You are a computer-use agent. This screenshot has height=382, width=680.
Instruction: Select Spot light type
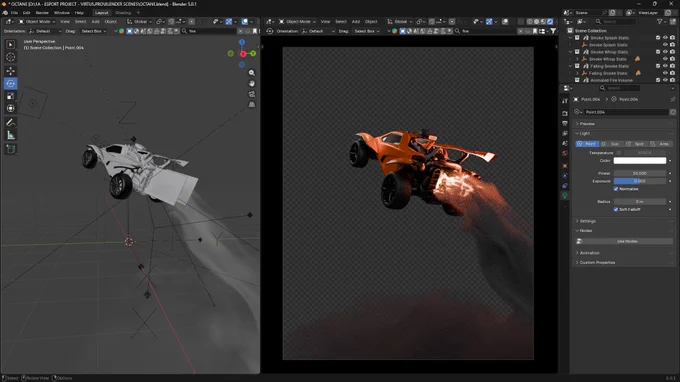click(x=636, y=144)
